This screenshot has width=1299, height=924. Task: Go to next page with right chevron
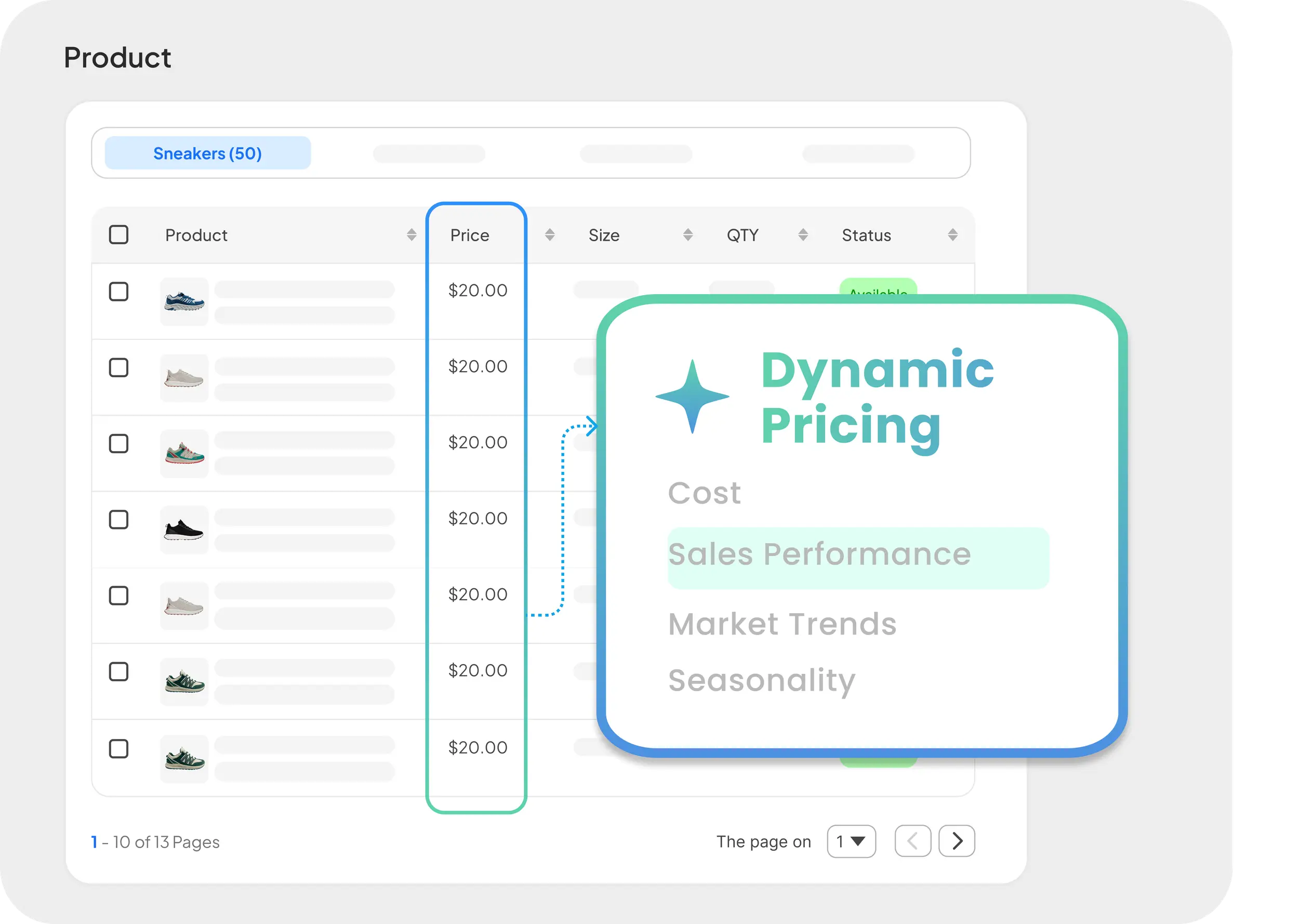coord(957,841)
